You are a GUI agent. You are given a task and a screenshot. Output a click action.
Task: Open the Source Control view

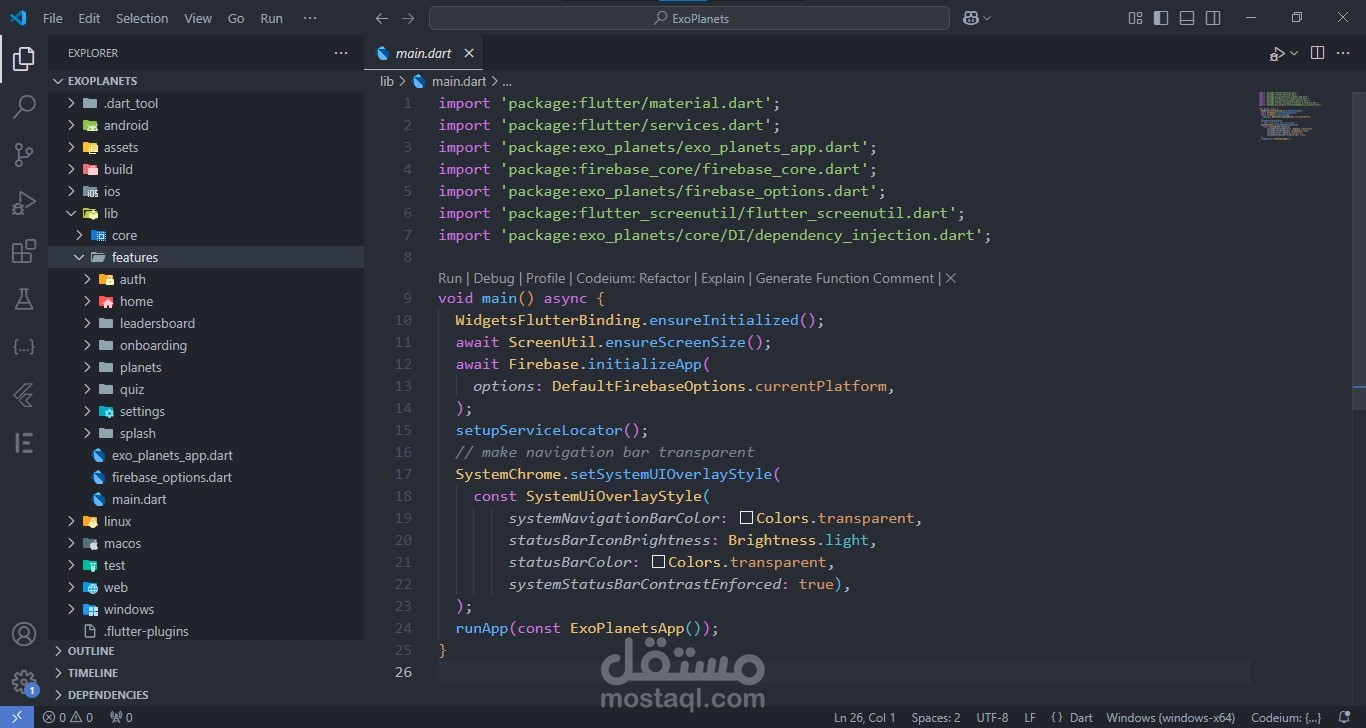coord(24,155)
